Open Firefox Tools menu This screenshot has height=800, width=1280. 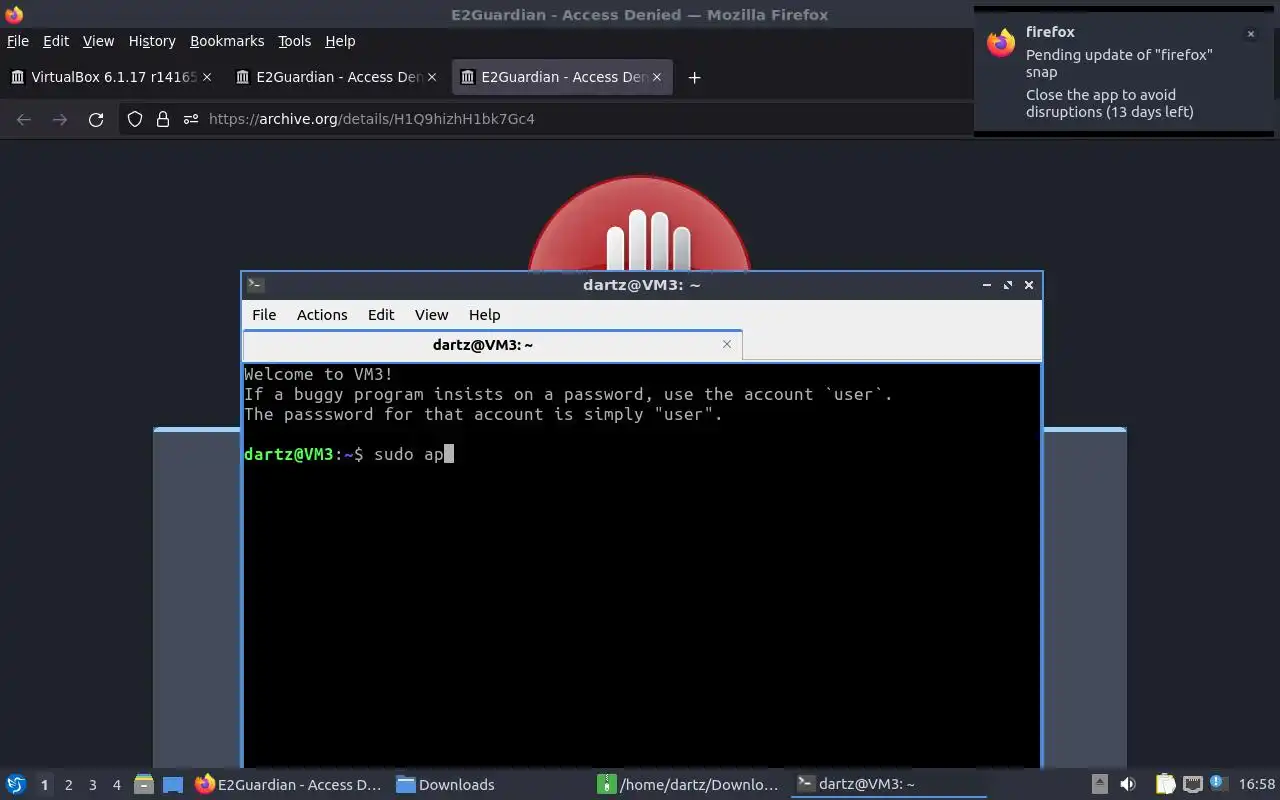tap(294, 41)
